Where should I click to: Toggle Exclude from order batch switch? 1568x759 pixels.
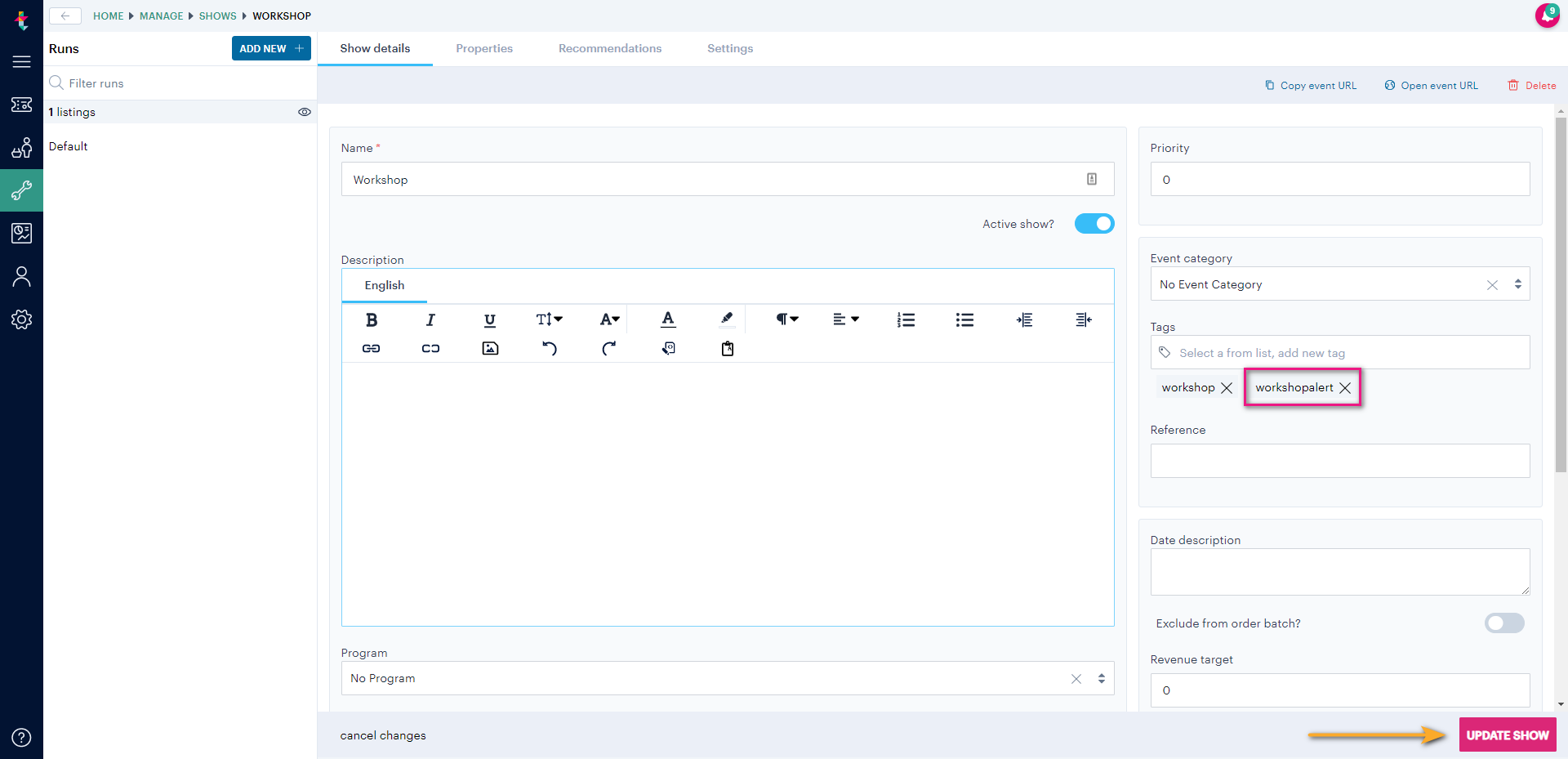(1504, 623)
